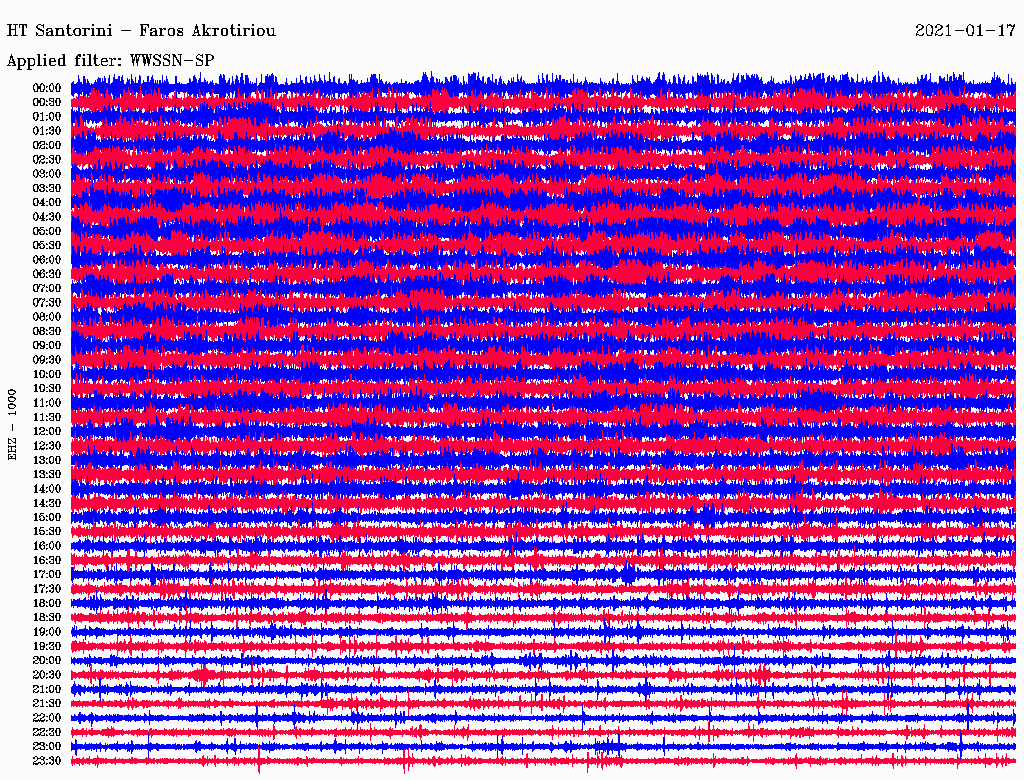1024x780 pixels.
Task: Select the 21:00 time label
Action: click(x=47, y=689)
